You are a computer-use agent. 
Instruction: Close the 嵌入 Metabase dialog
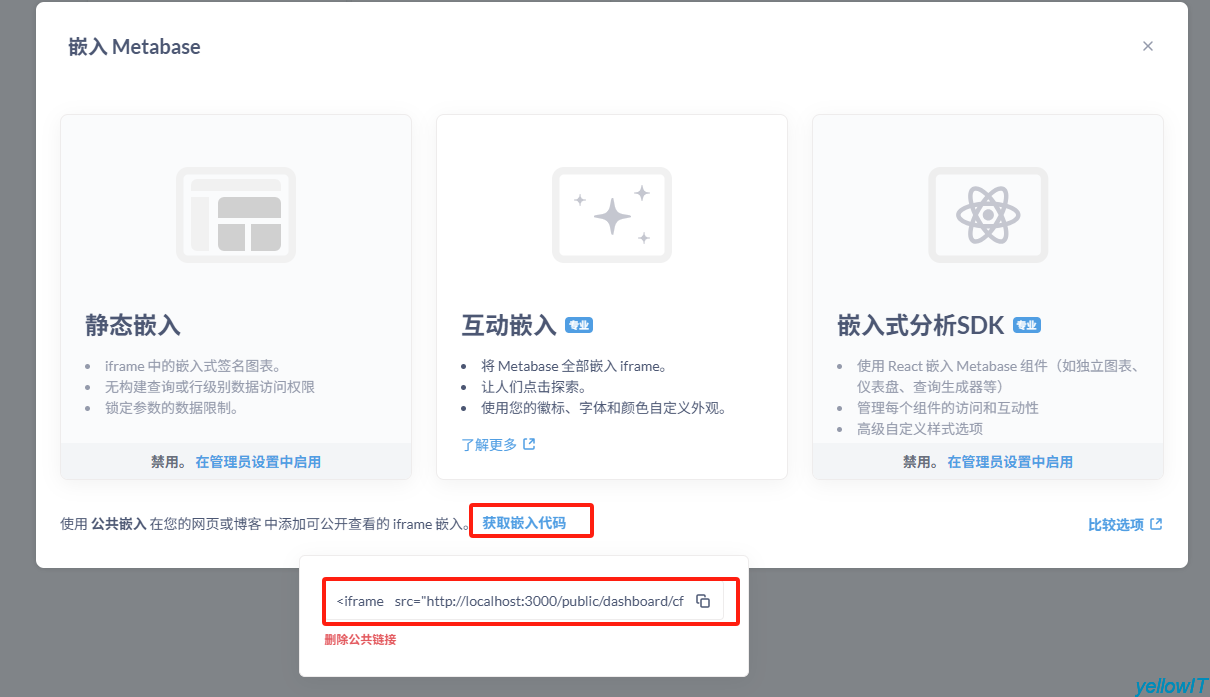1148,46
